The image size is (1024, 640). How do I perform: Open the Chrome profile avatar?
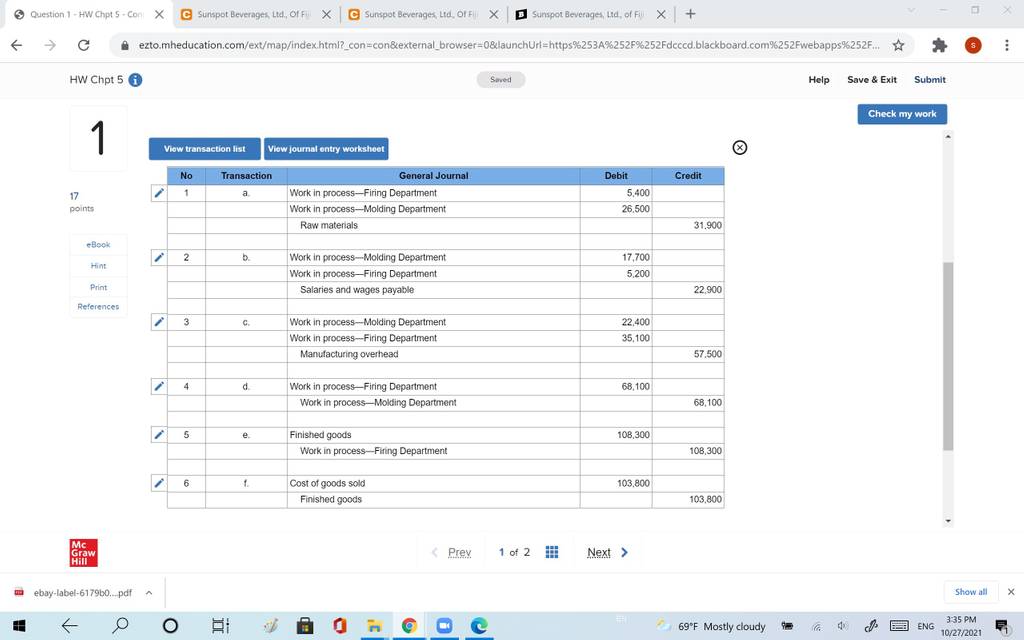973,45
